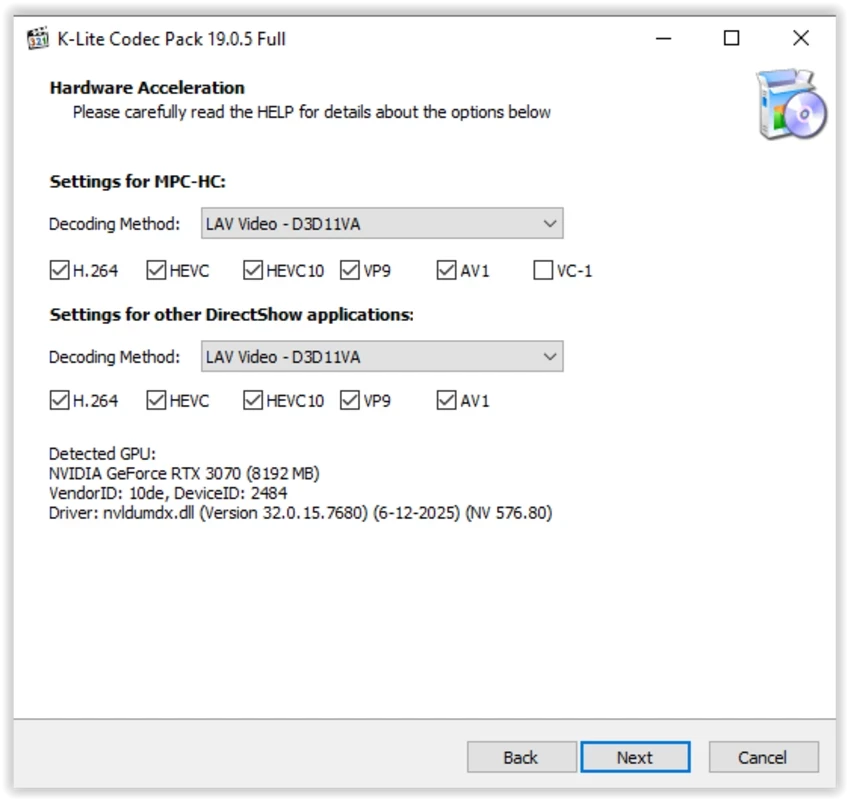Click the installer disc logo in the header

(x=791, y=105)
